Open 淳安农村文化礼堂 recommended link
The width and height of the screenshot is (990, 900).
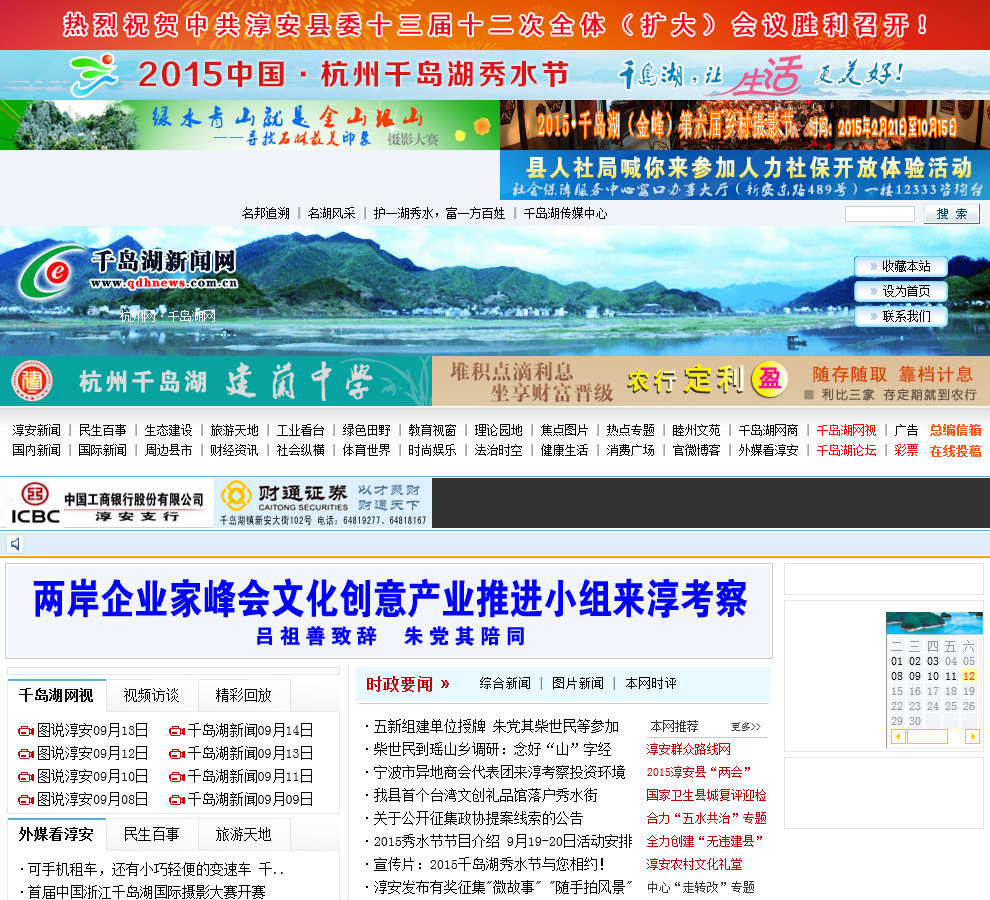coord(695,864)
